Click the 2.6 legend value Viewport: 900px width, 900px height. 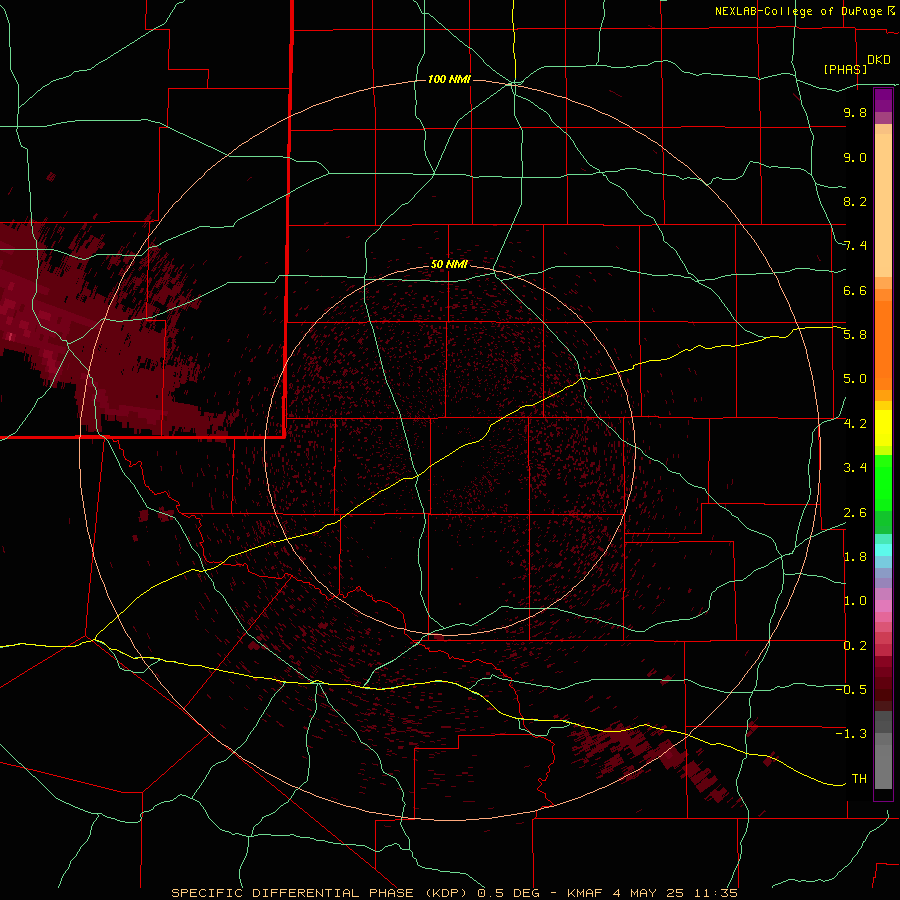[855, 513]
